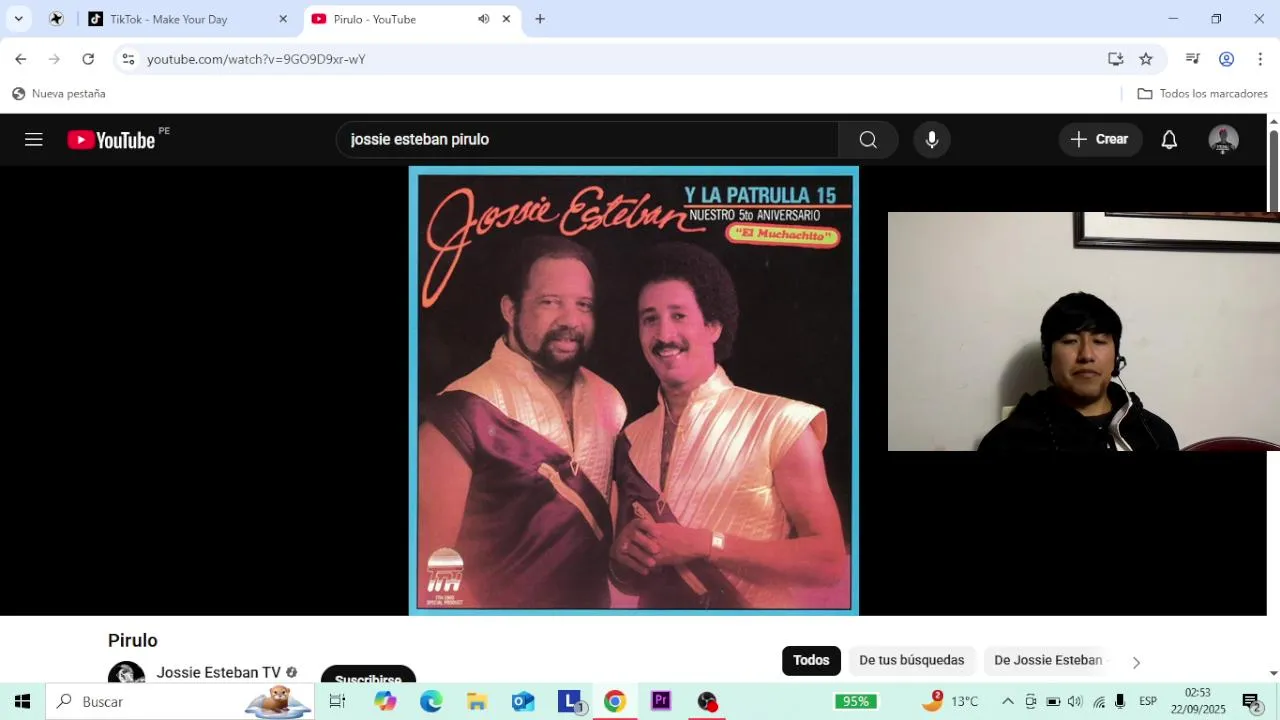Show more filter chips with right arrow
Screen dimensions: 1280x720
1136,662
